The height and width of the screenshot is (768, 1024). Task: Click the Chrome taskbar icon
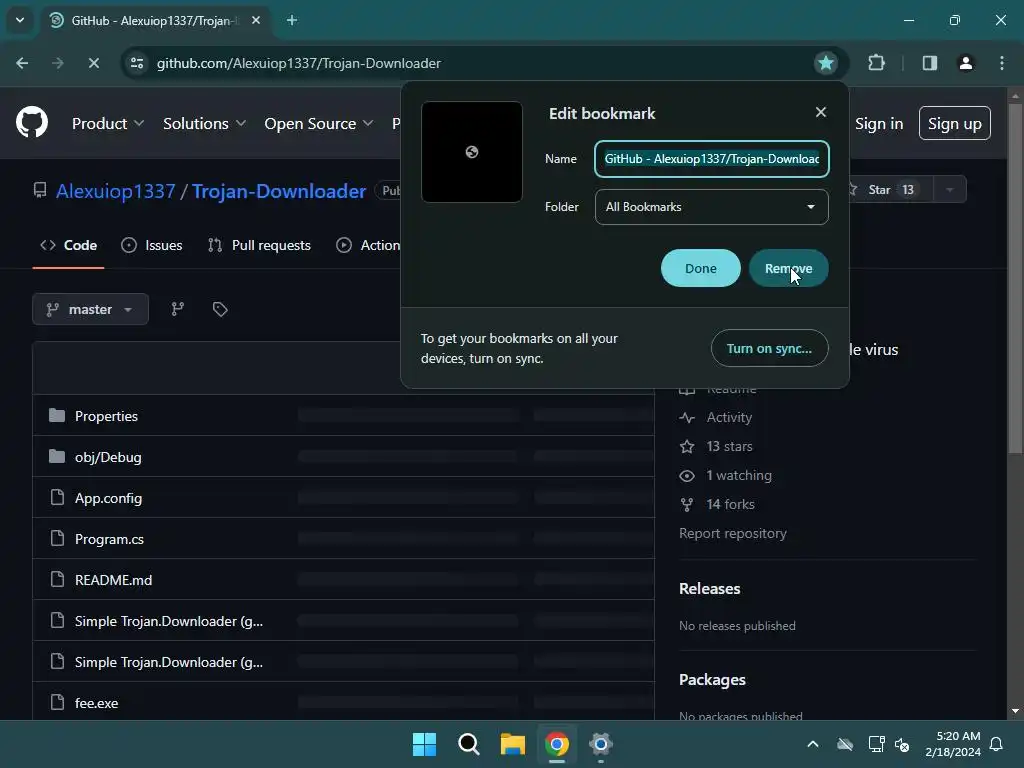point(556,744)
